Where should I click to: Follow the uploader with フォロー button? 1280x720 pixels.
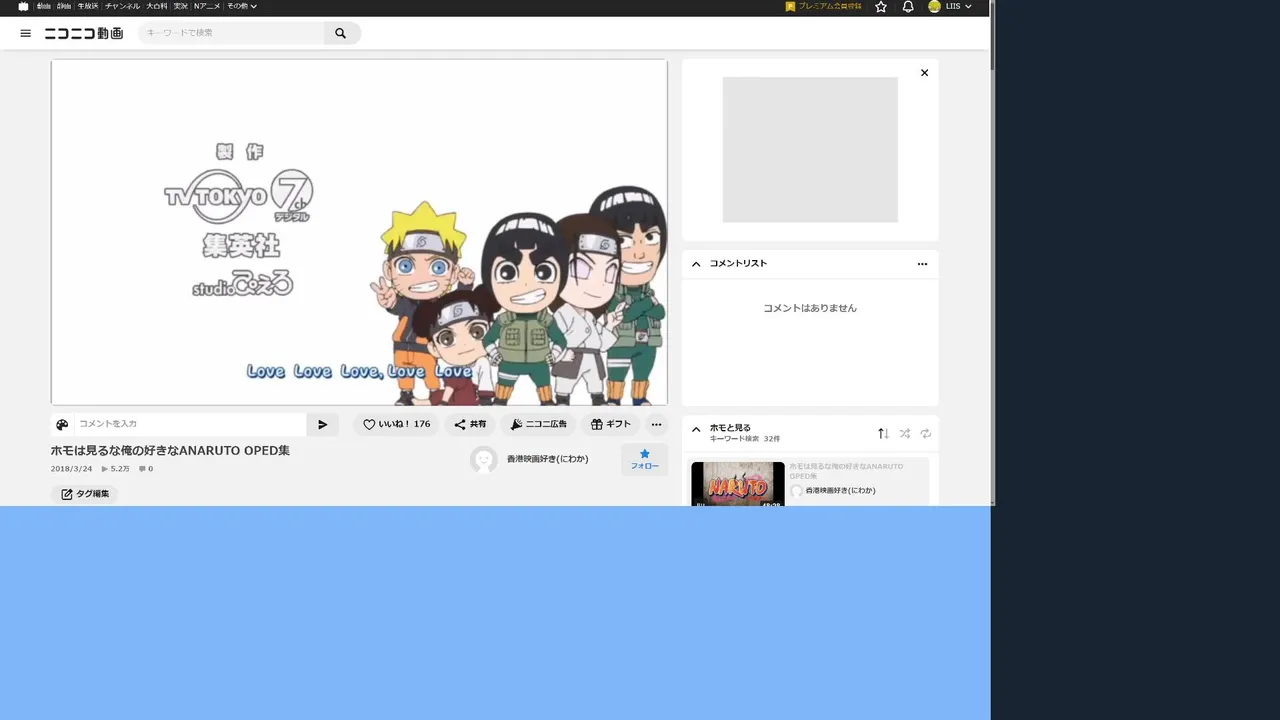(644, 460)
